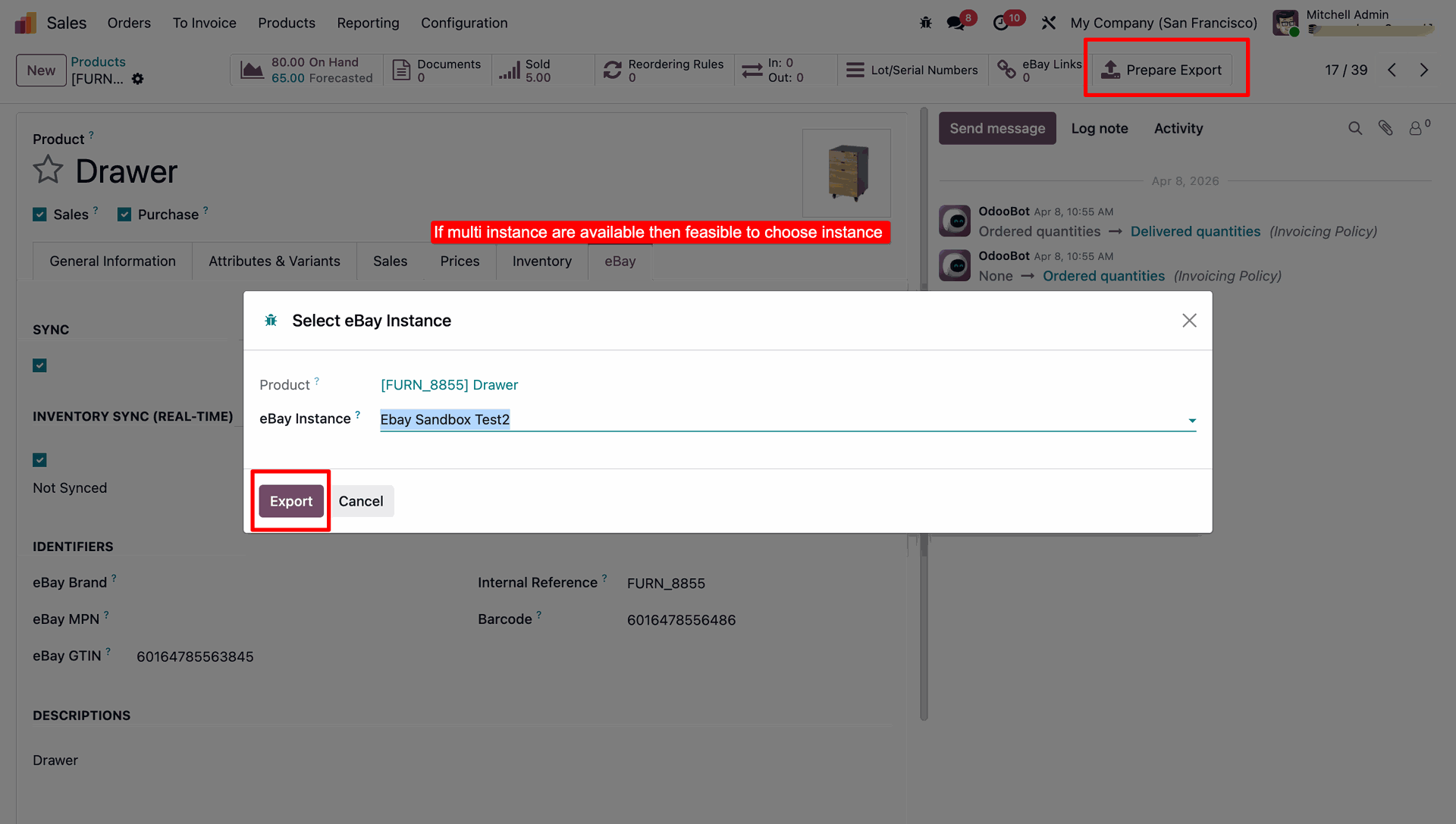The image size is (1456, 824).
Task: Open On Hand stock chart button
Action: point(307,70)
